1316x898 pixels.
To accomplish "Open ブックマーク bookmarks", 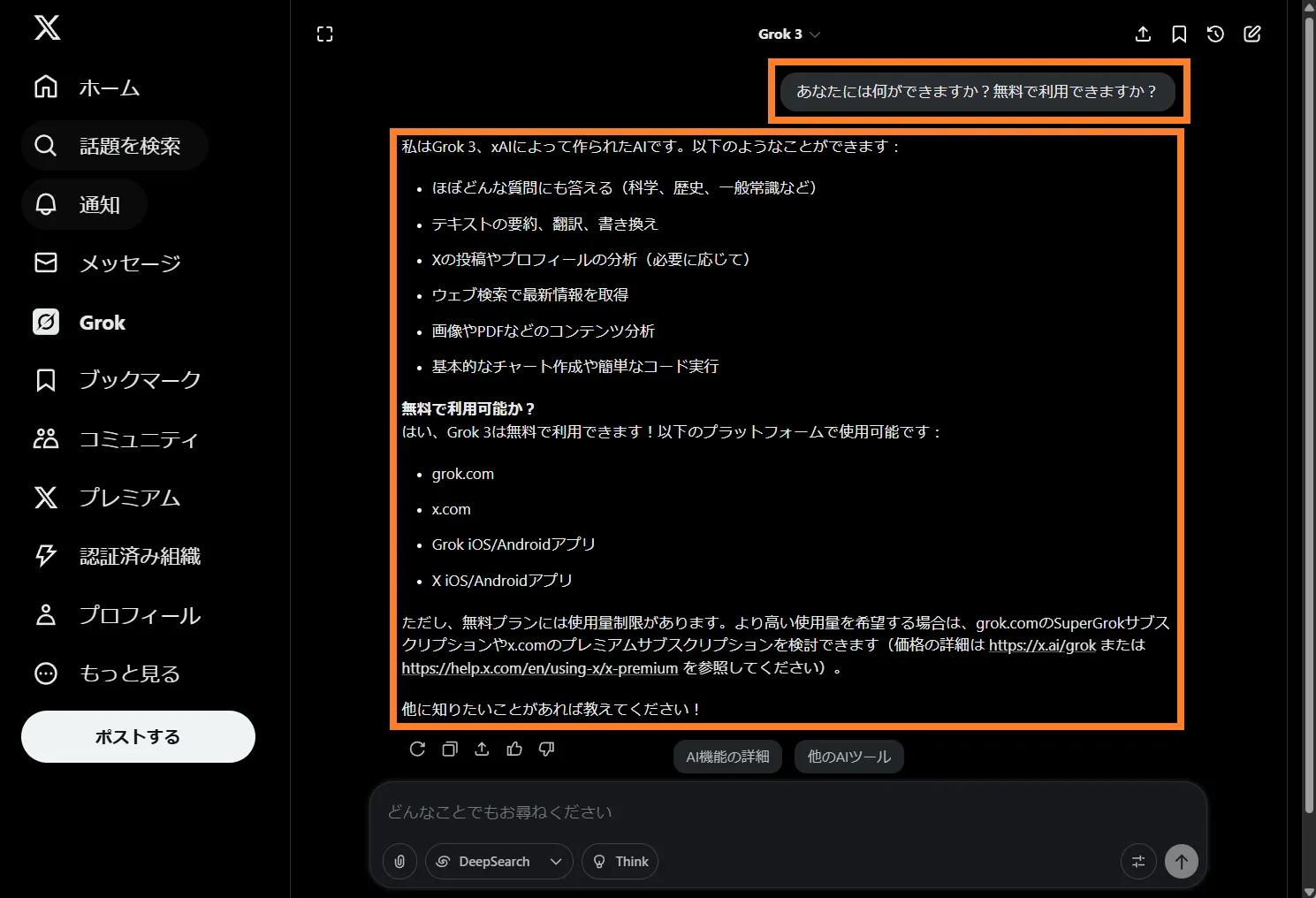I will 118,380.
